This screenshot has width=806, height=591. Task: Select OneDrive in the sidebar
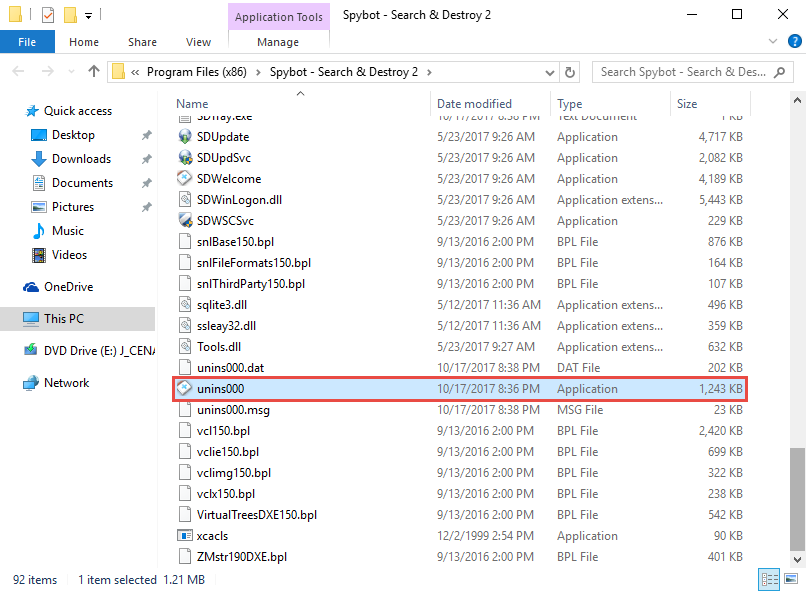[x=68, y=287]
